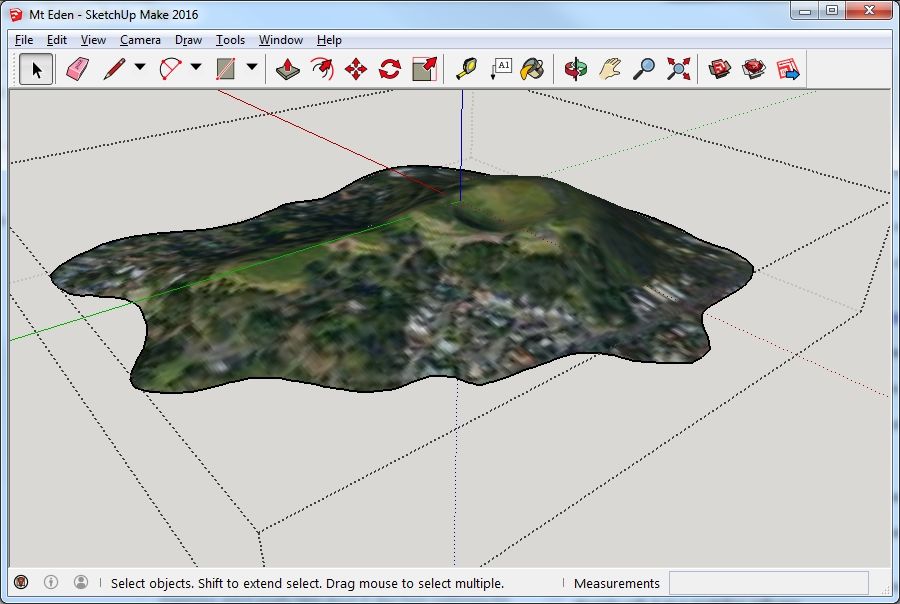Pick the Rotate tool
900x604 pixels.
pos(390,69)
